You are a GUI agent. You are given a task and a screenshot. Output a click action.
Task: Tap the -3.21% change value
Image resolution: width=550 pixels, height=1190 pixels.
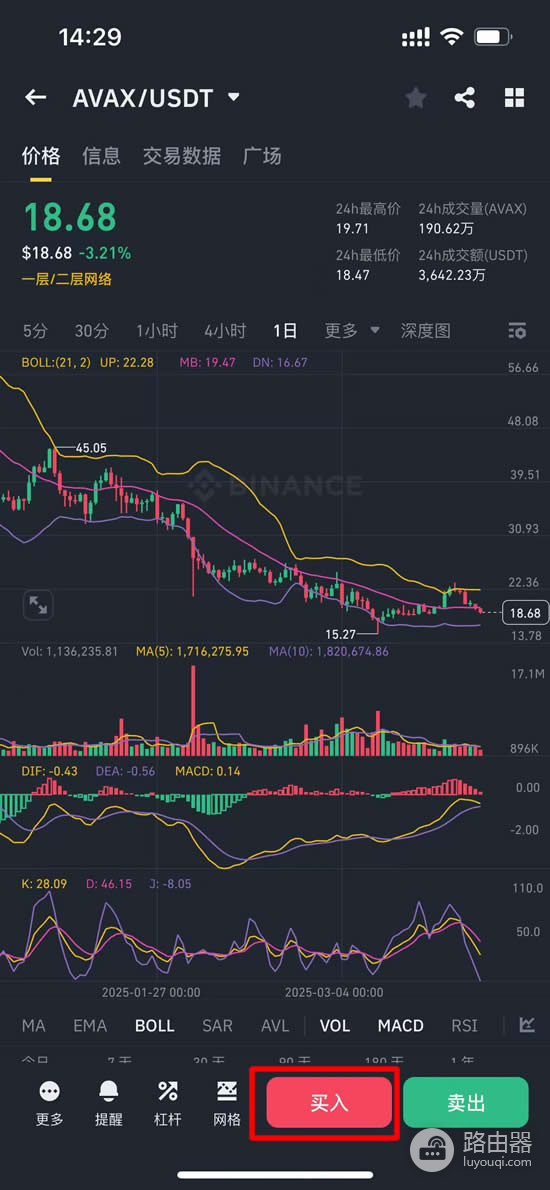coord(107,253)
